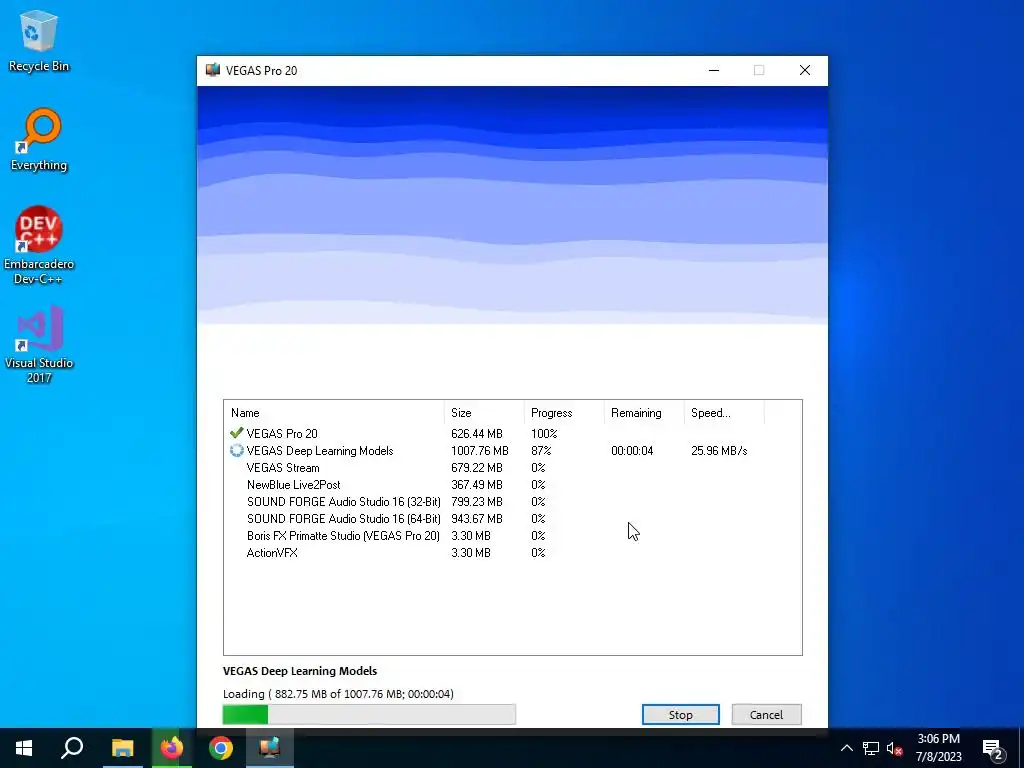Screen dimensions: 1024x768
Task: Select the VEGAS Stream row
Action: [513, 468]
